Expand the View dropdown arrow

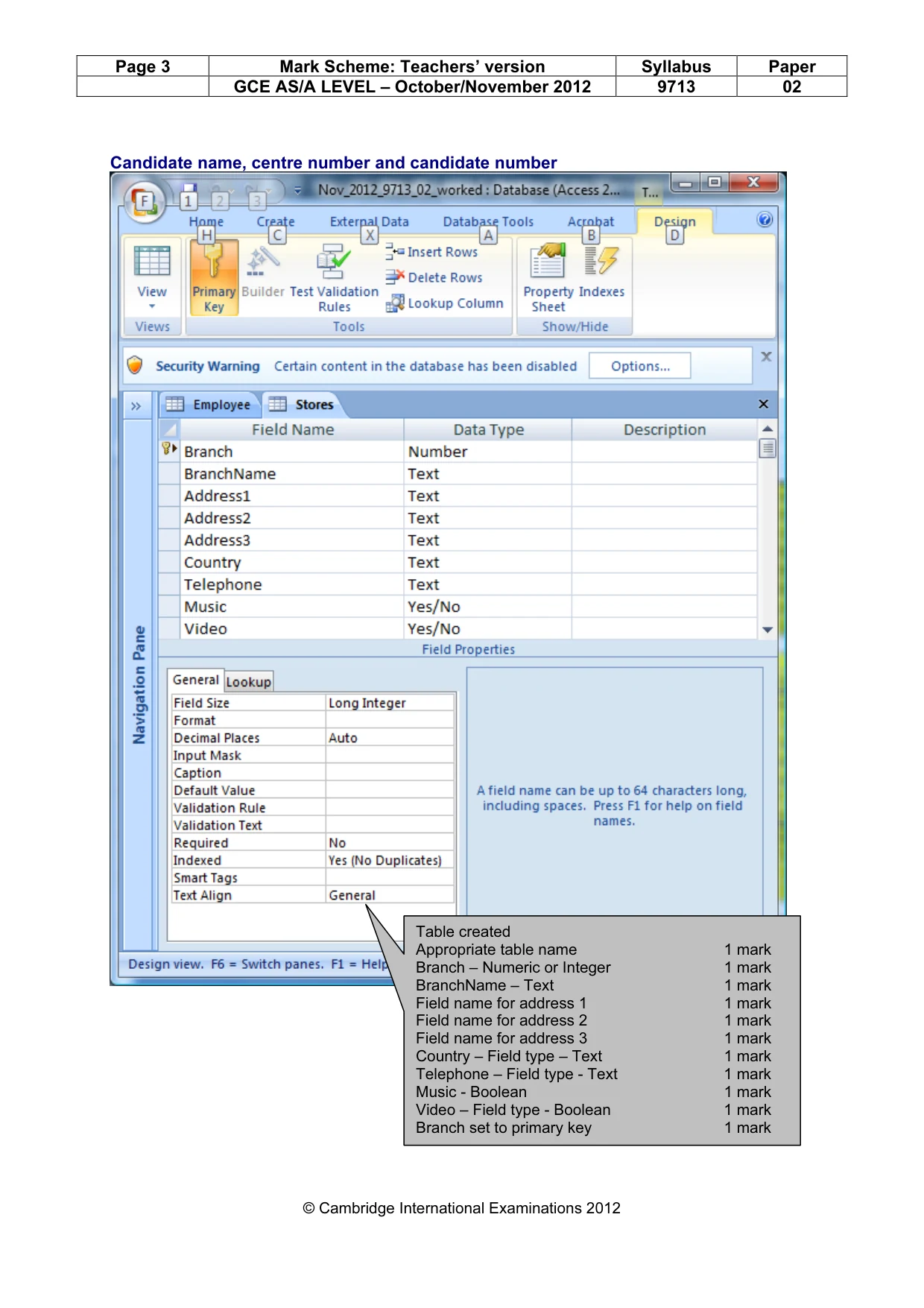pyautogui.click(x=152, y=306)
